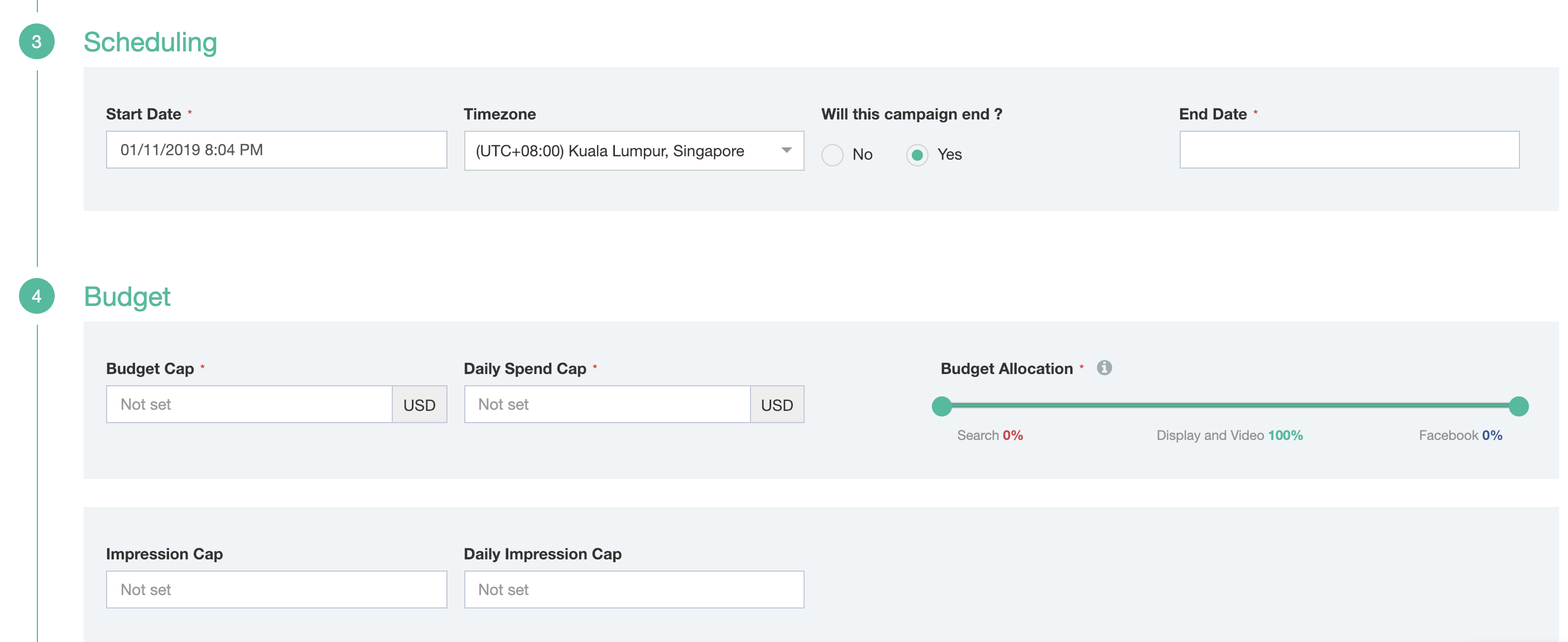This screenshot has width=1568, height=642.
Task: Click the USD unit beside Budget Cap
Action: [x=420, y=405]
